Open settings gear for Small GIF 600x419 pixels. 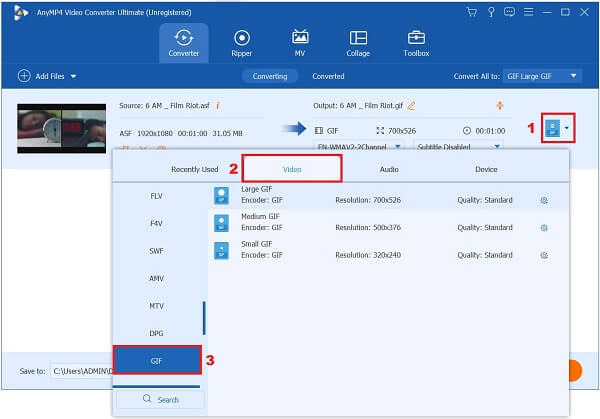click(544, 255)
